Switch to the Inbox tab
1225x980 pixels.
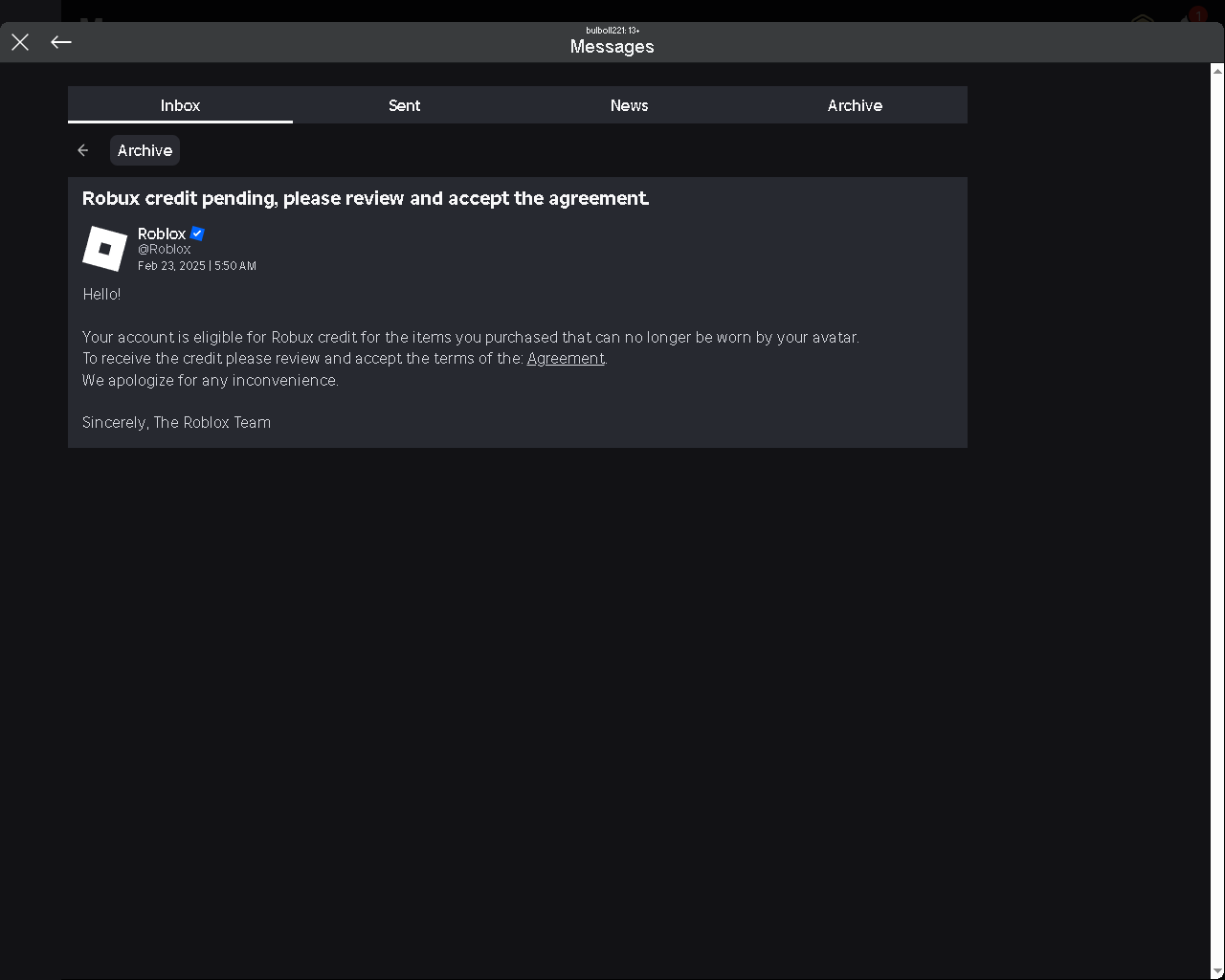[x=180, y=105]
